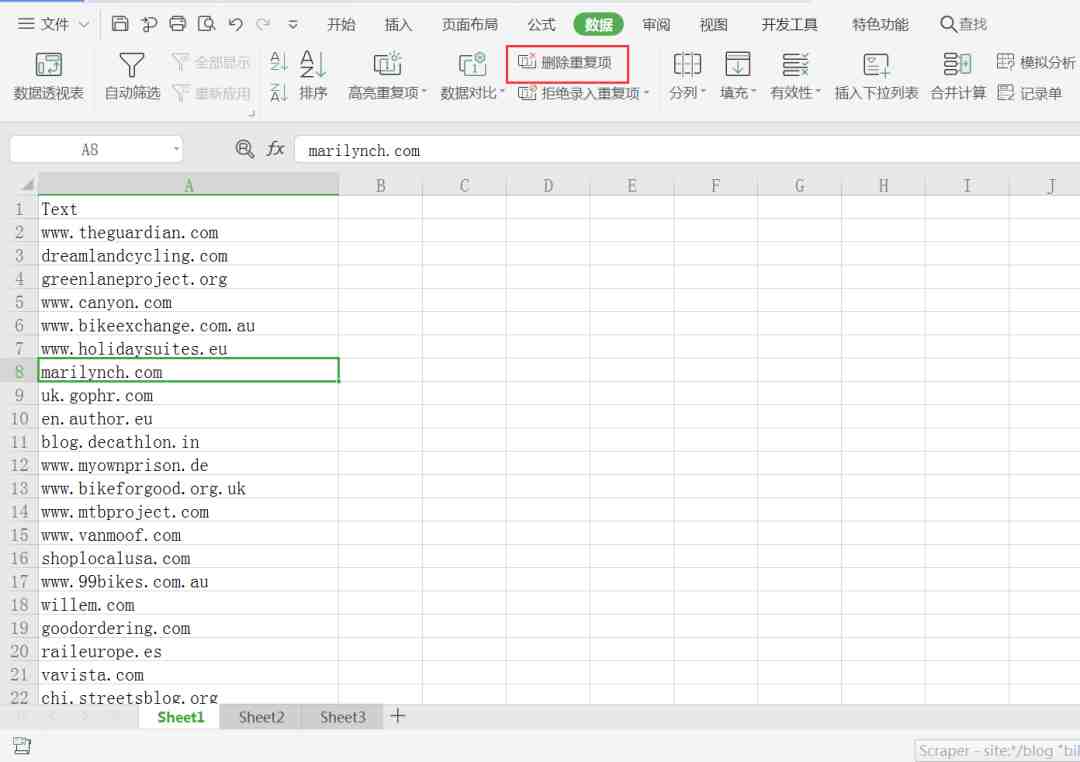Image resolution: width=1080 pixels, height=762 pixels.
Task: Go to the 视图 ribbon tab
Action: [714, 25]
